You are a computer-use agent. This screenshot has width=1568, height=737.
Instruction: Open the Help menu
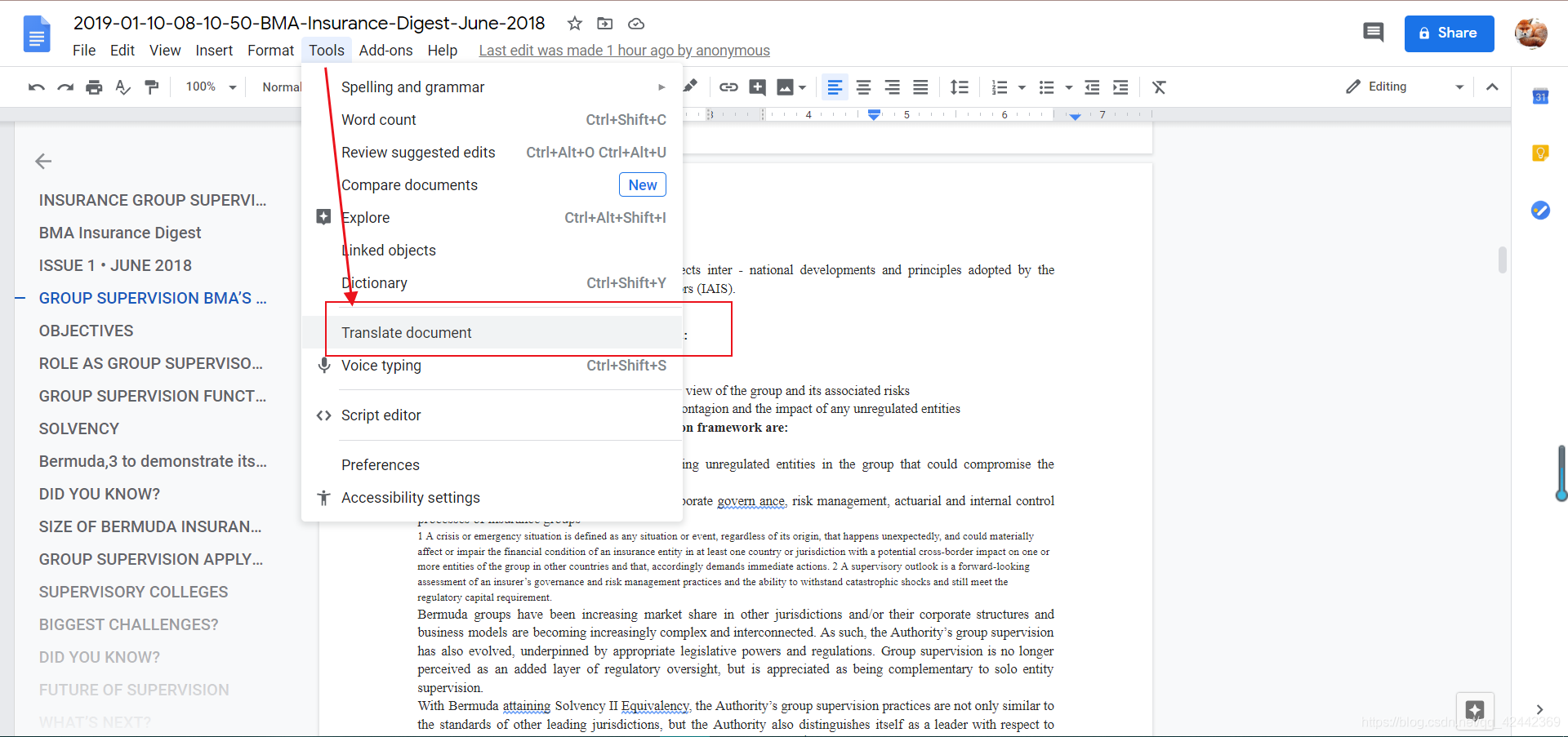pyautogui.click(x=443, y=51)
